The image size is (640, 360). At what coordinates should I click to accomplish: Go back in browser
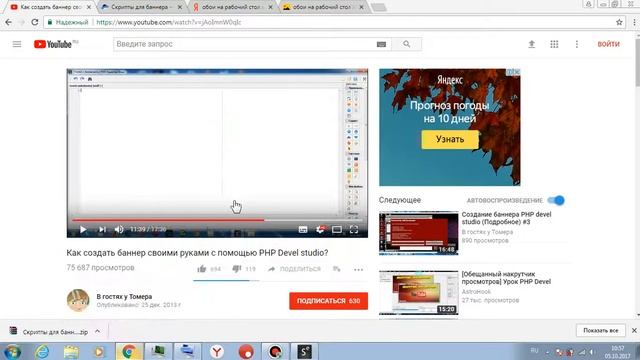click(x=9, y=22)
